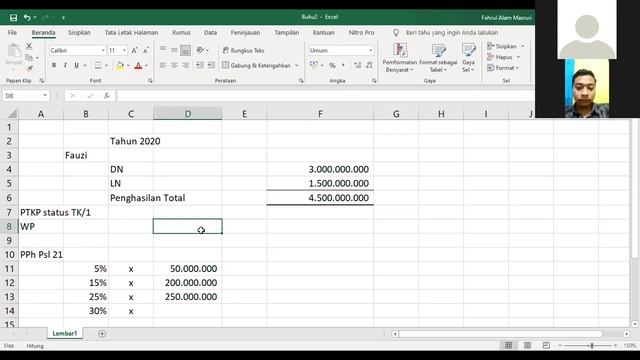This screenshot has height=360, width=640.
Task: Open the Format cells dropdown
Action: (x=503, y=68)
